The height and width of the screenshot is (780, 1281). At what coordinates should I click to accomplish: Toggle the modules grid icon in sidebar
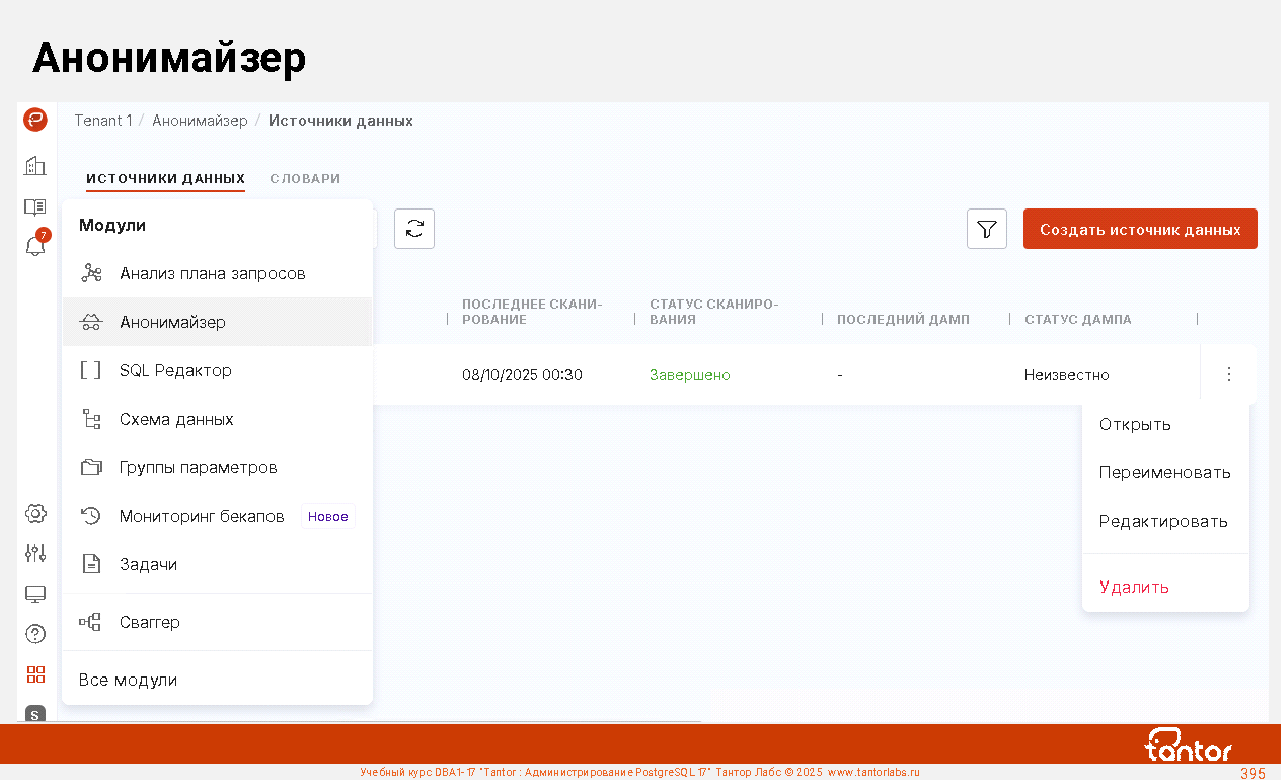click(x=36, y=674)
